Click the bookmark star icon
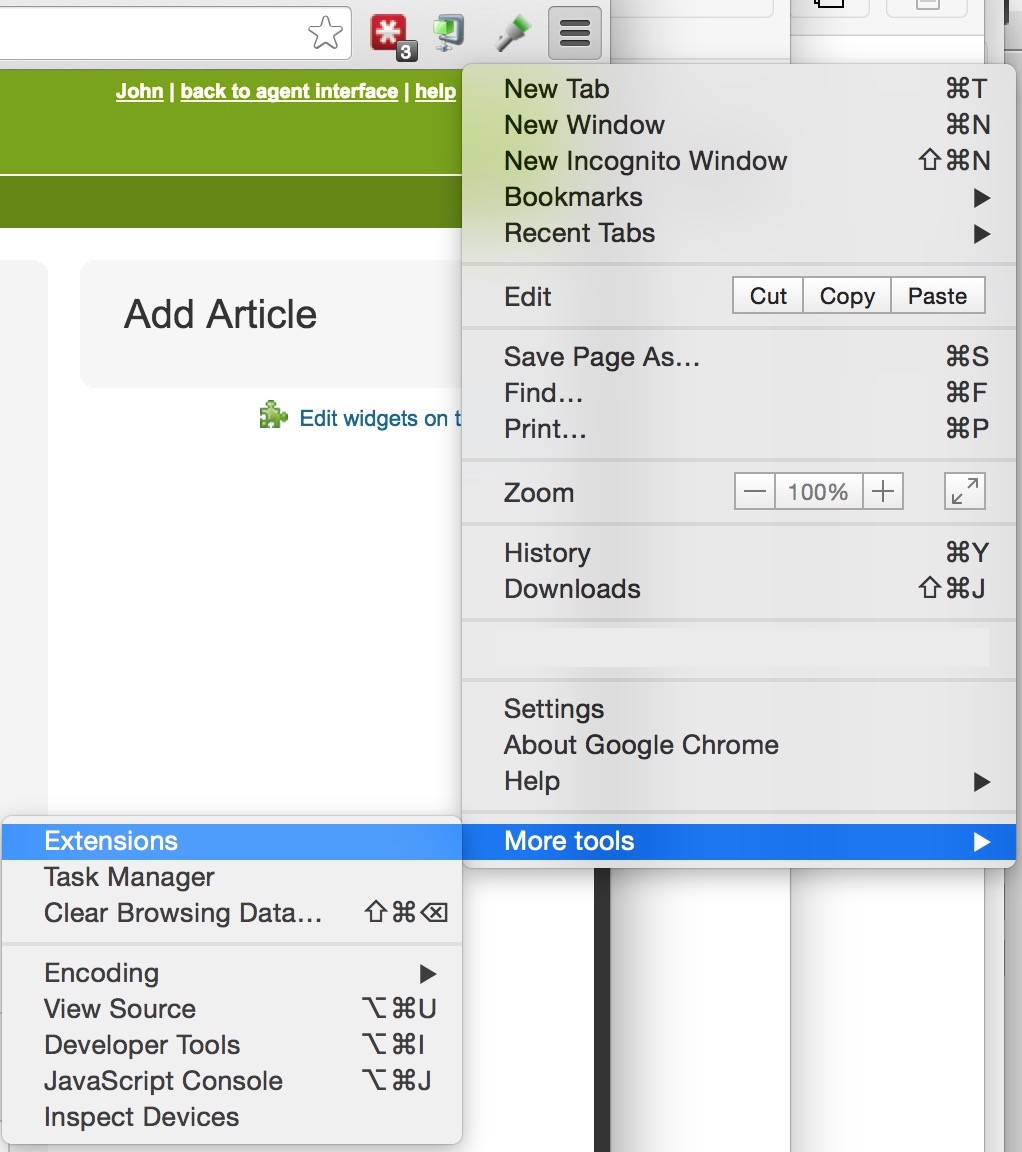1022x1152 pixels. pos(324,35)
